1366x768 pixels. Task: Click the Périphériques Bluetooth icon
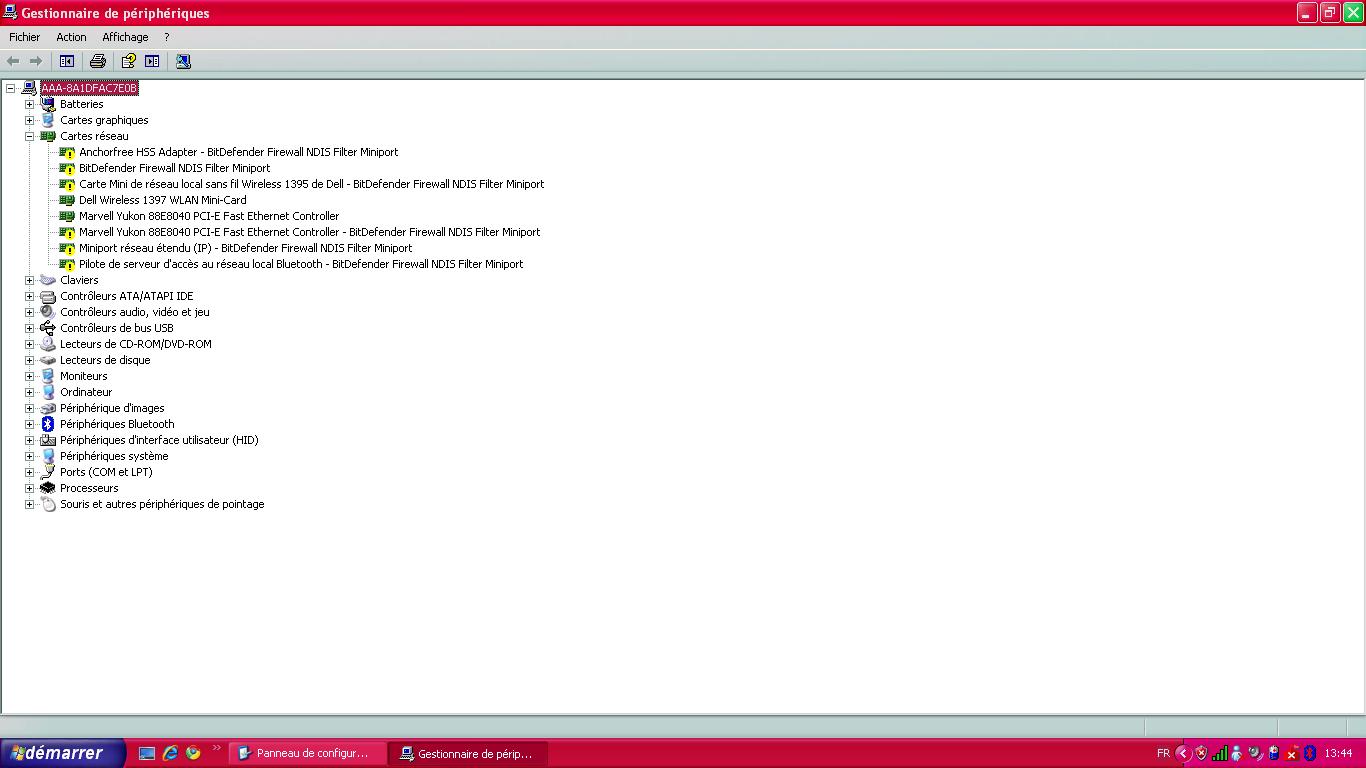click(48, 424)
